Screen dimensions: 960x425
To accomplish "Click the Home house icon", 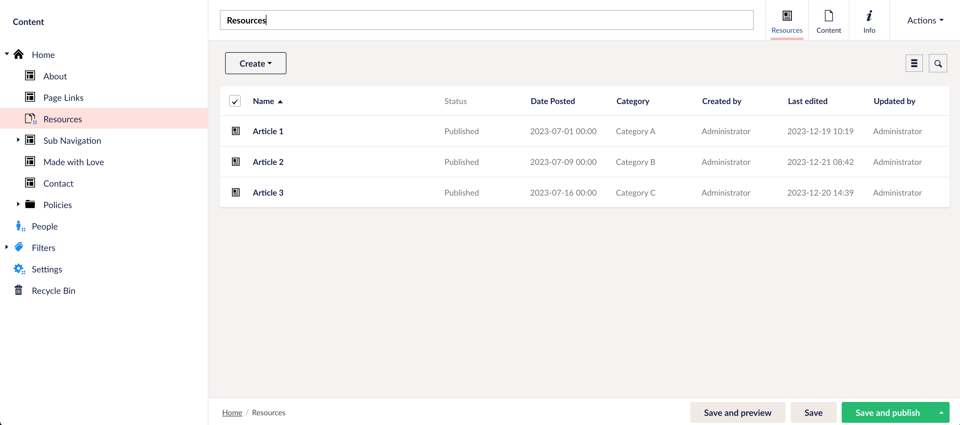I will pos(19,54).
